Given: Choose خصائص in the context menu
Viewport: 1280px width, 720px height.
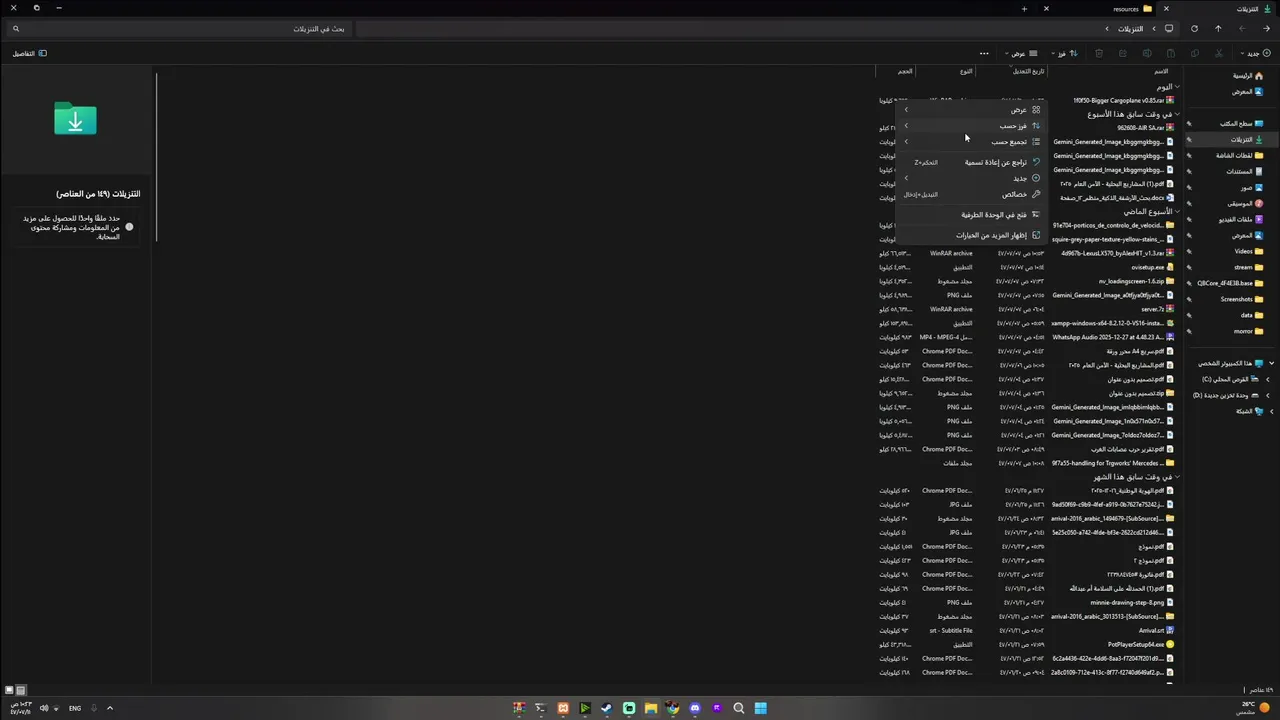Looking at the screenshot, I should click(972, 194).
